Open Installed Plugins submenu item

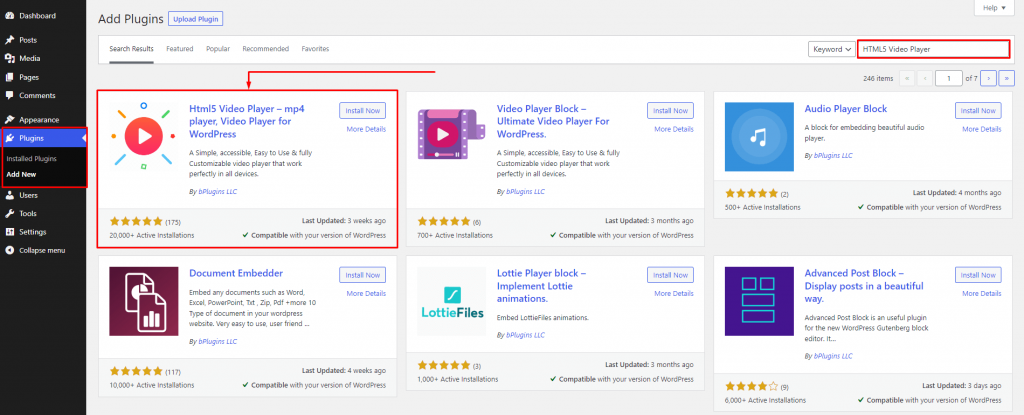[31, 158]
